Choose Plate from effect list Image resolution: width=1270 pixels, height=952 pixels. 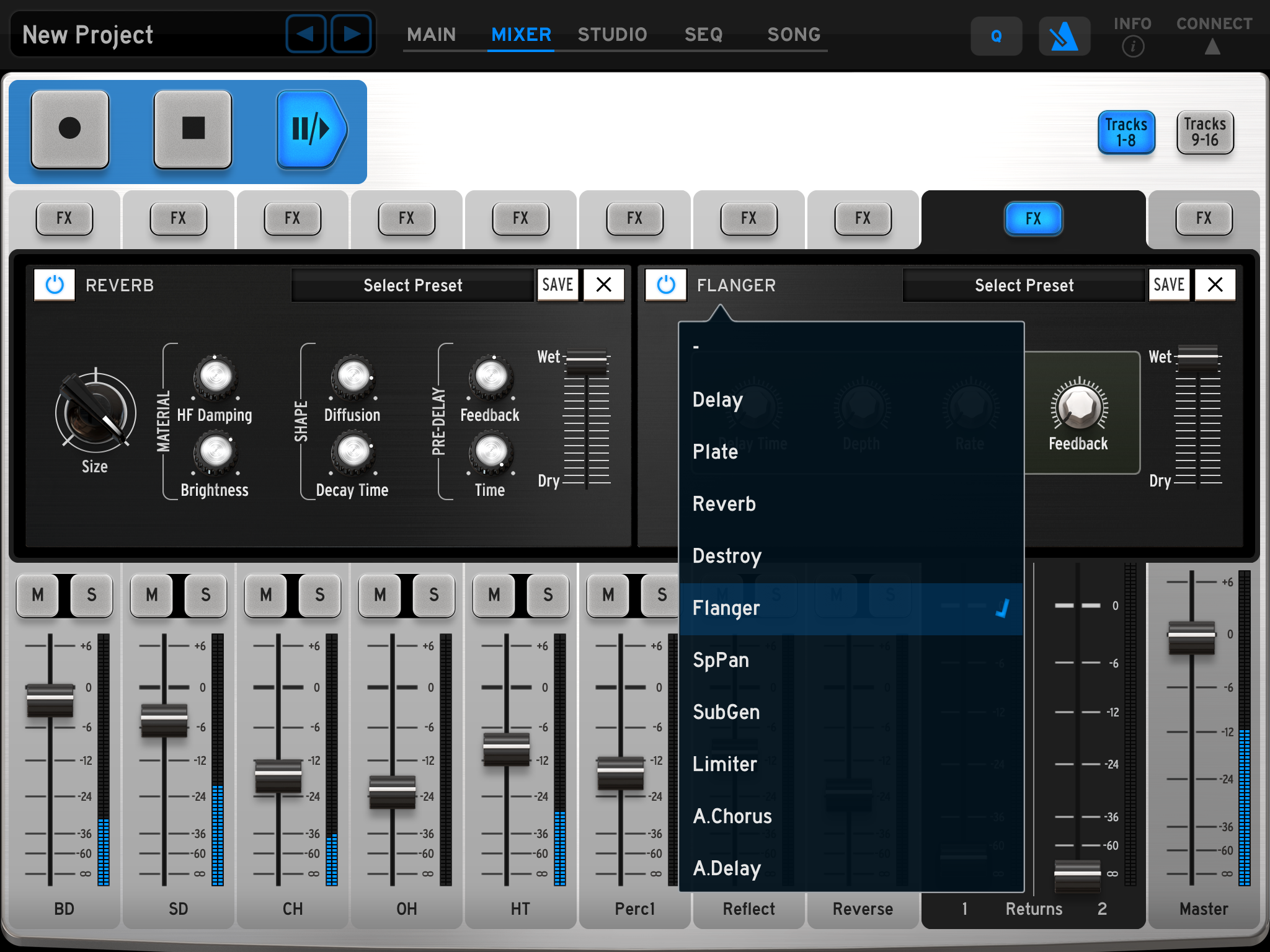tap(851, 452)
